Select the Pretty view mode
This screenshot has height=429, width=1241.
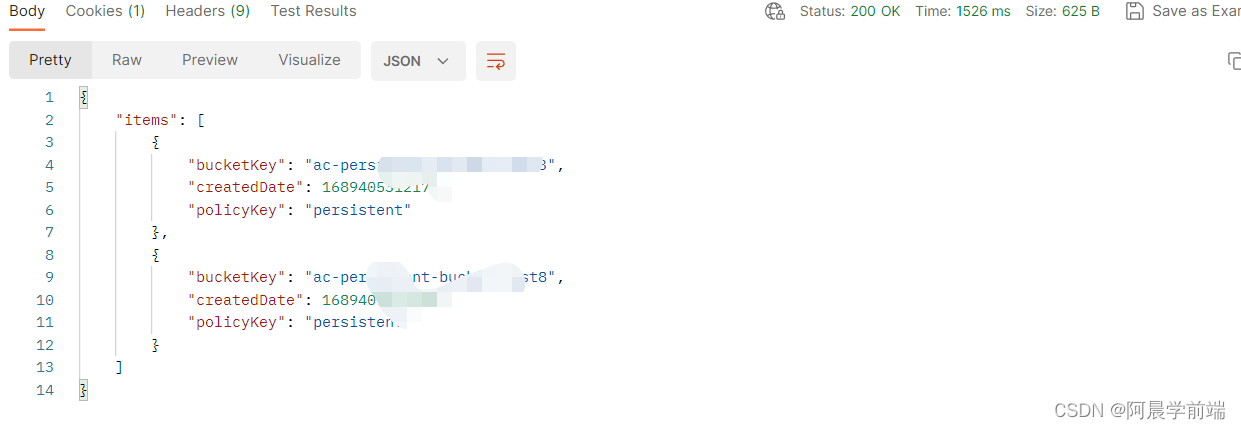point(50,60)
